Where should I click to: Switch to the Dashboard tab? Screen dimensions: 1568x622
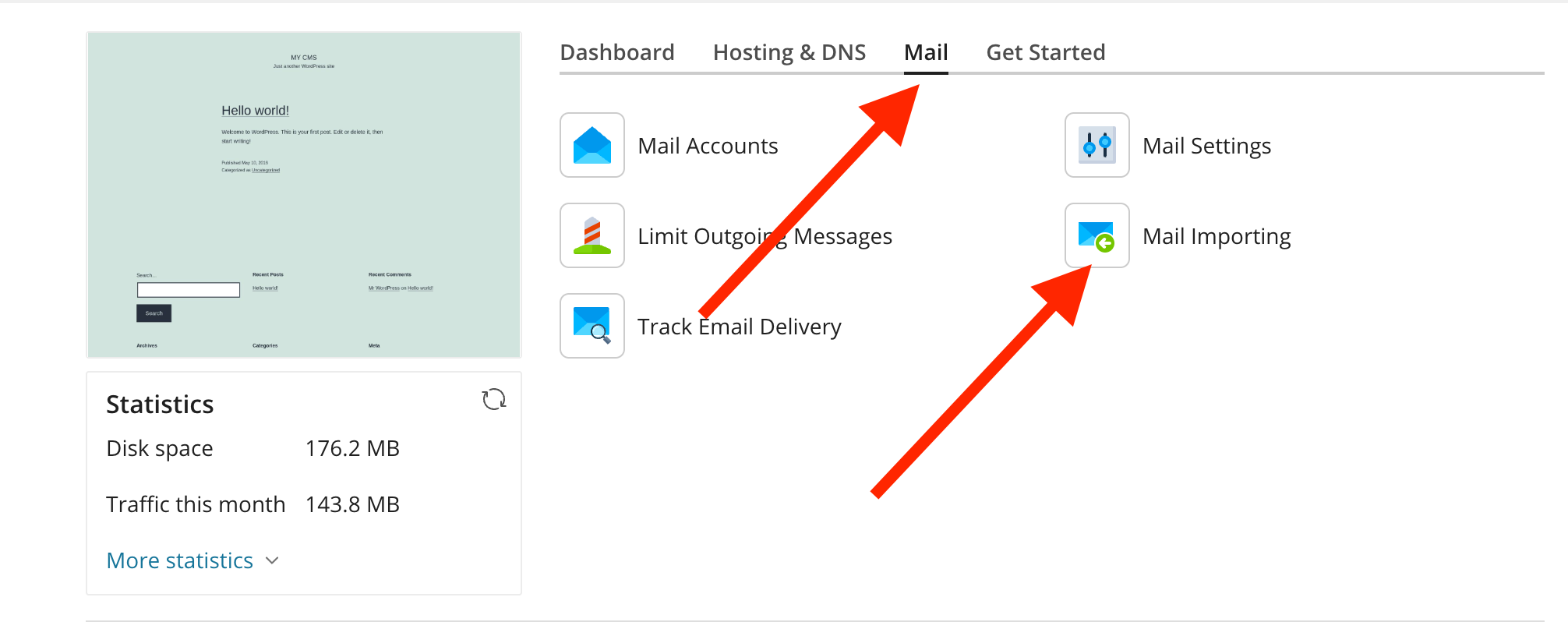(617, 52)
